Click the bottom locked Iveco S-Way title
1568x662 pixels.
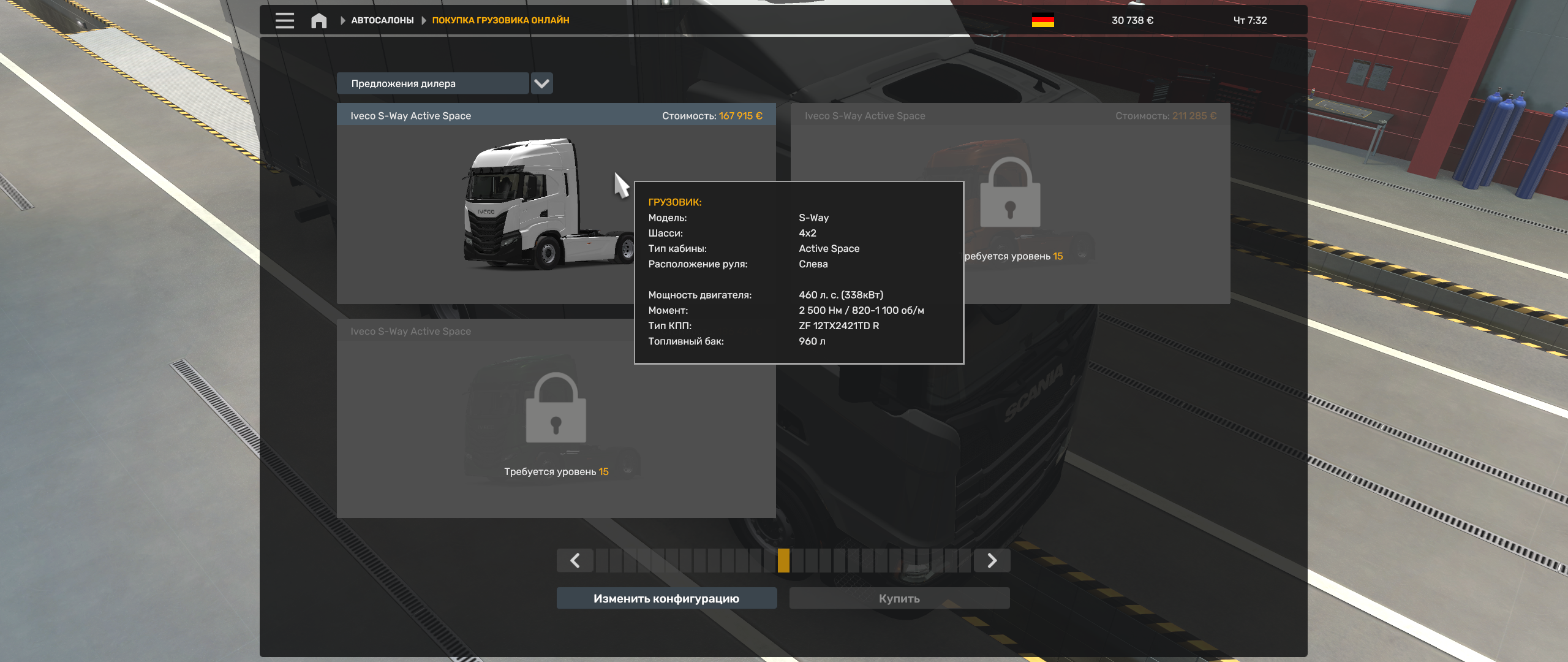[x=410, y=331]
